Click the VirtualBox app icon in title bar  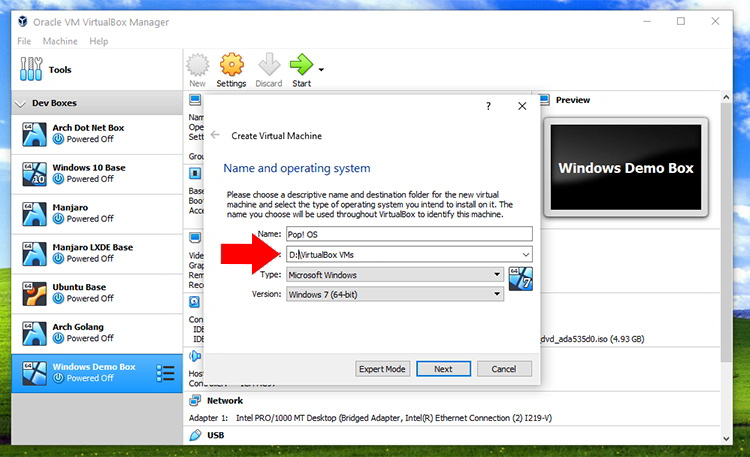pyautogui.click(x=22, y=22)
